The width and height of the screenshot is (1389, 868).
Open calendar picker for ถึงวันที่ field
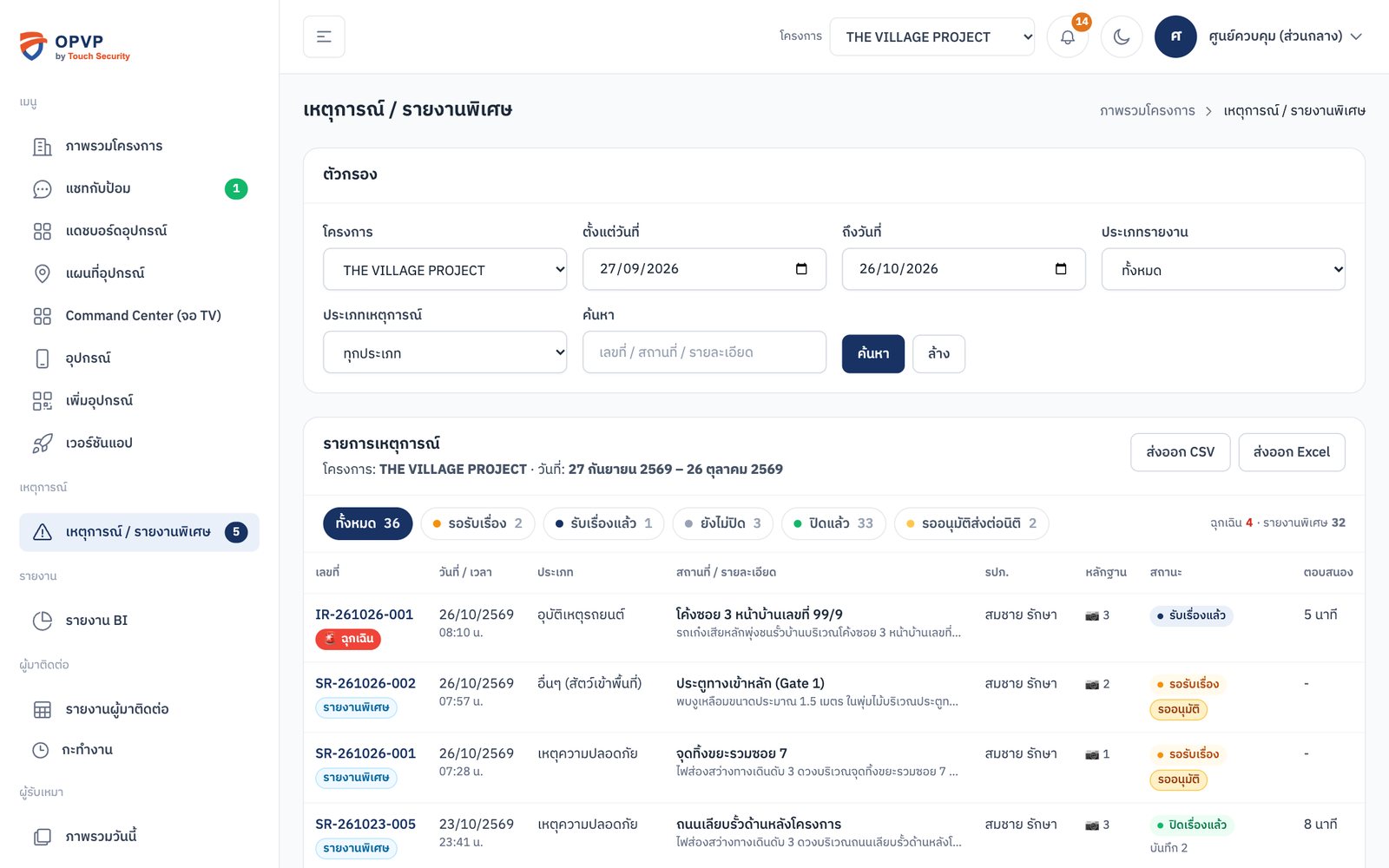click(1061, 269)
